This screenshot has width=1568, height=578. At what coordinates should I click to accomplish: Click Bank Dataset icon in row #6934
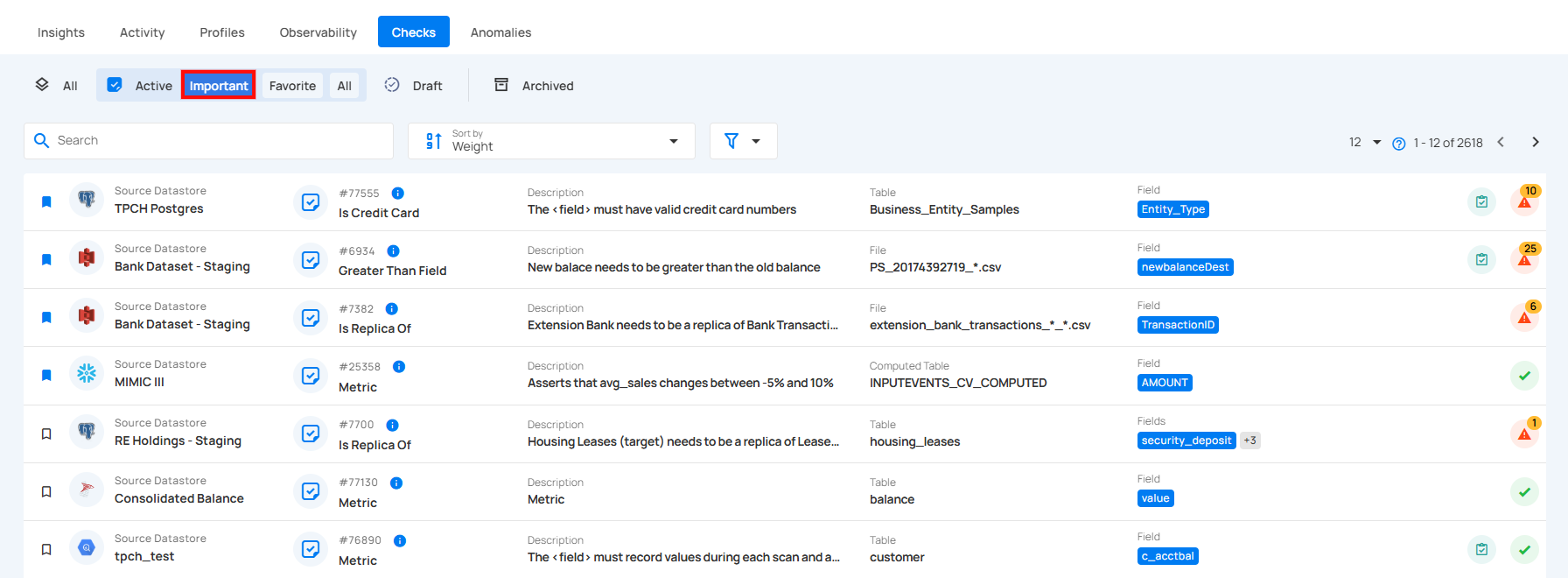(87, 257)
